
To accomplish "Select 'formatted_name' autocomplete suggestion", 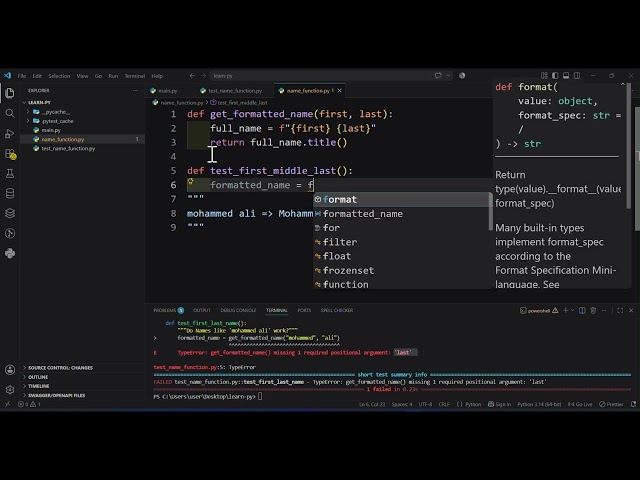I will [x=402, y=214].
